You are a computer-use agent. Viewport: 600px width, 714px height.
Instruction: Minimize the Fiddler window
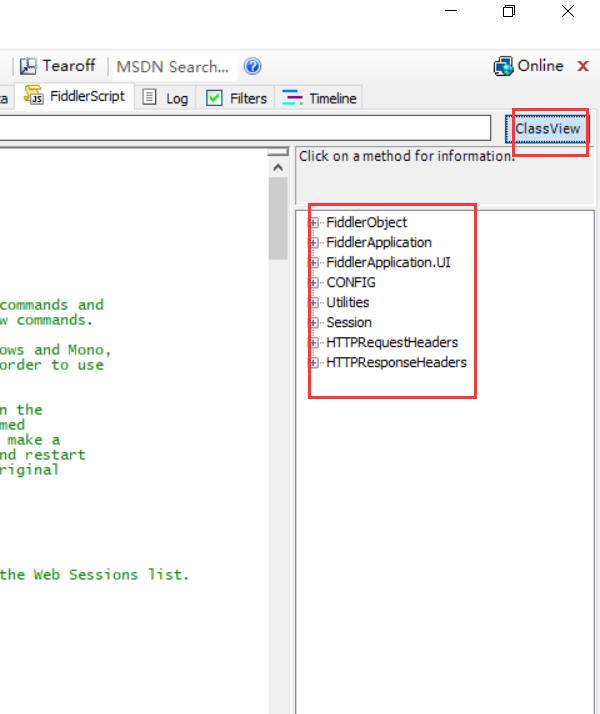click(451, 10)
